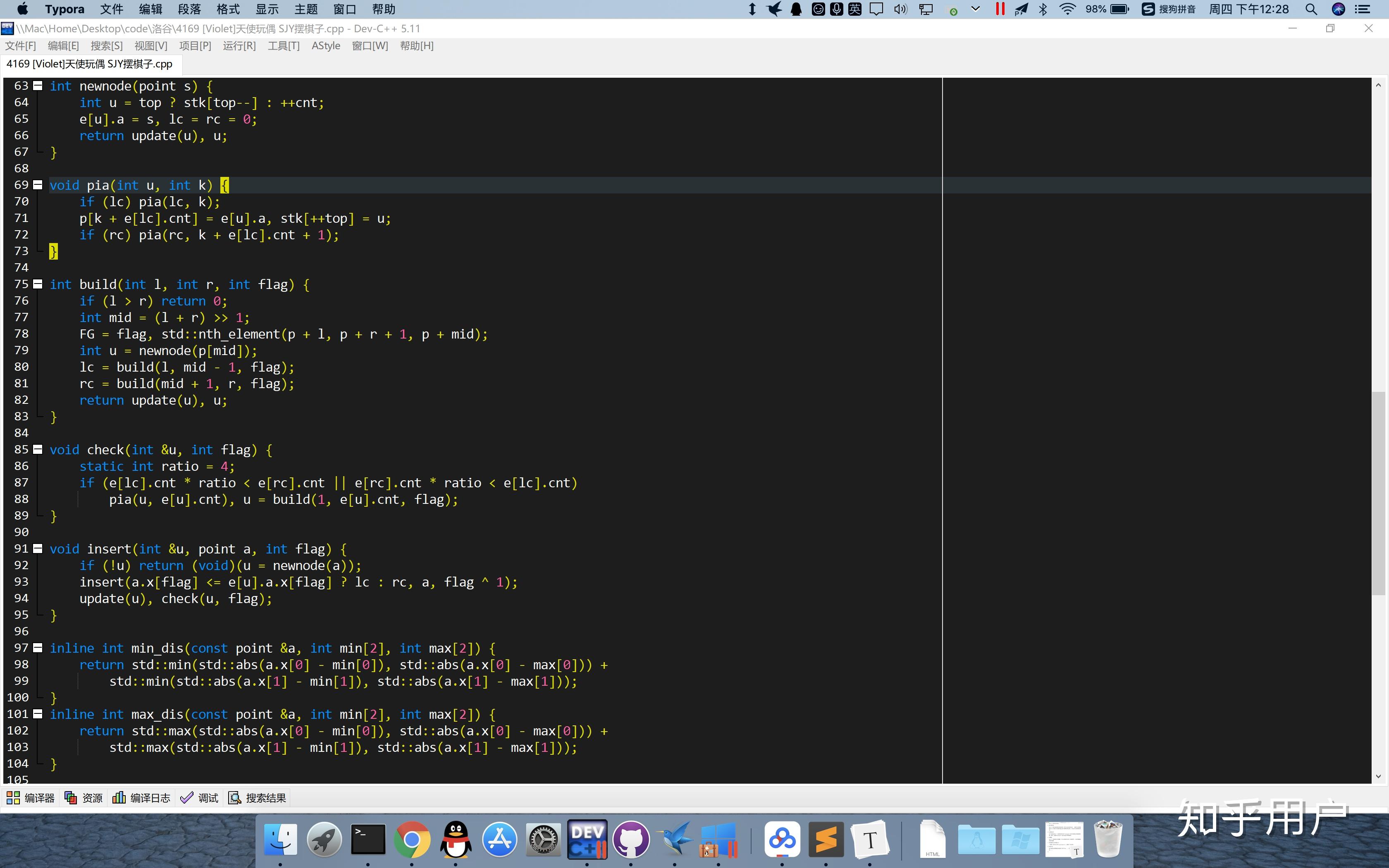1389x868 pixels.
Task: Open Sublime Text from the Dock
Action: point(826,839)
